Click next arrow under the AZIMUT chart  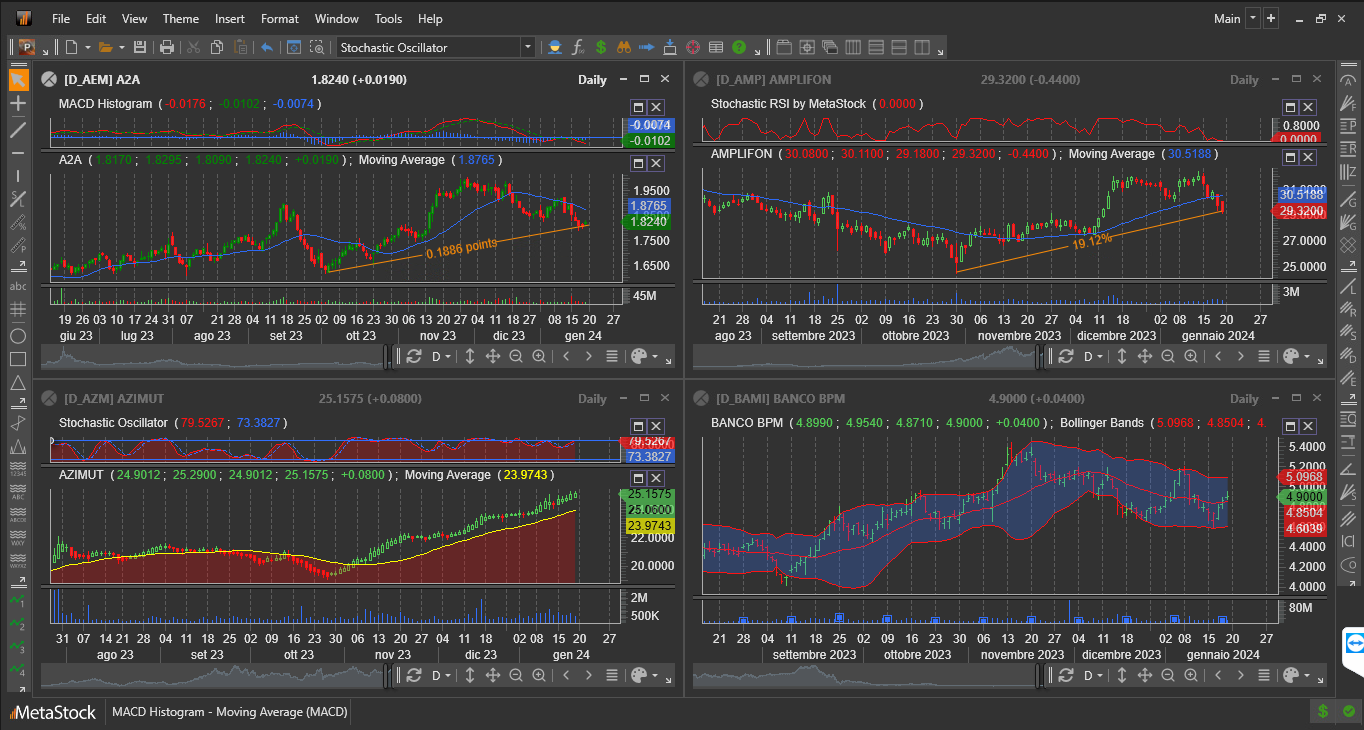point(589,675)
